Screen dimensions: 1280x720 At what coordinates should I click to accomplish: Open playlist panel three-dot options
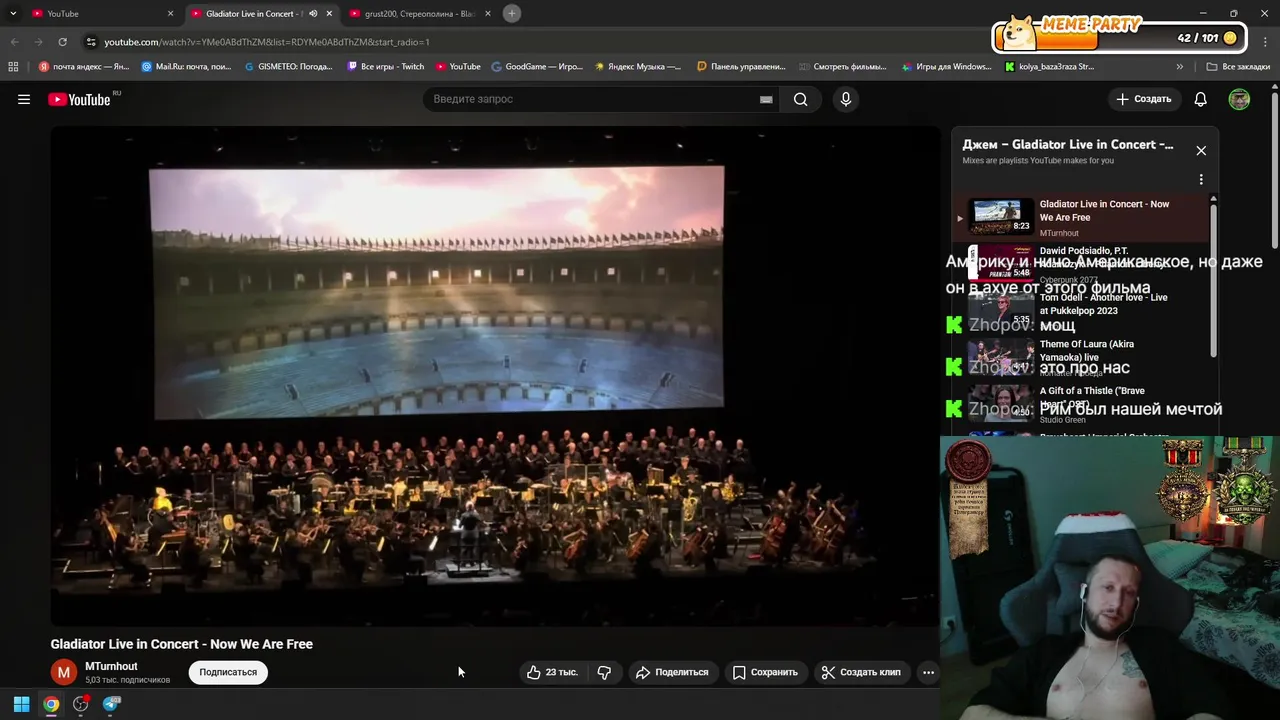1201,179
